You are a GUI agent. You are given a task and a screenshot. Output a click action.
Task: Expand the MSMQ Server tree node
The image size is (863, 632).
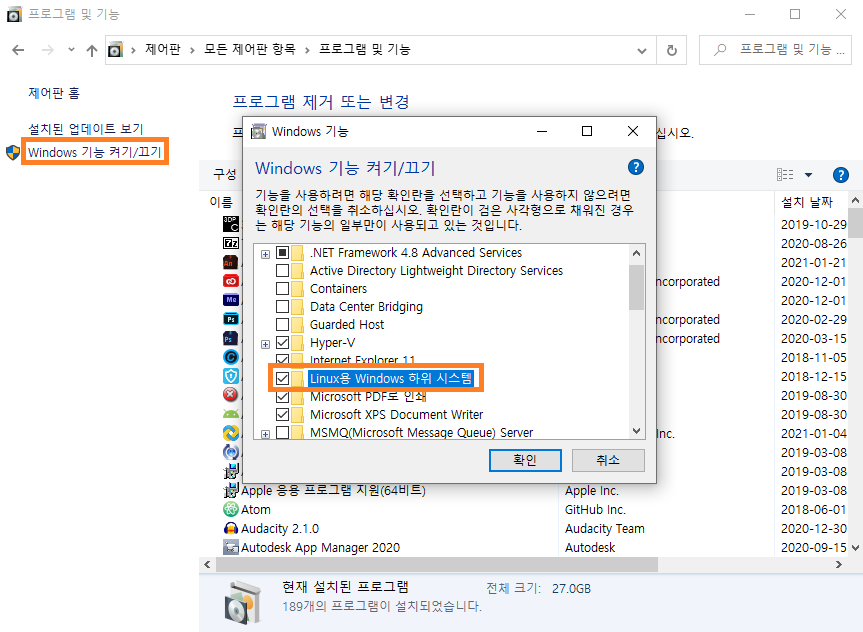265,434
